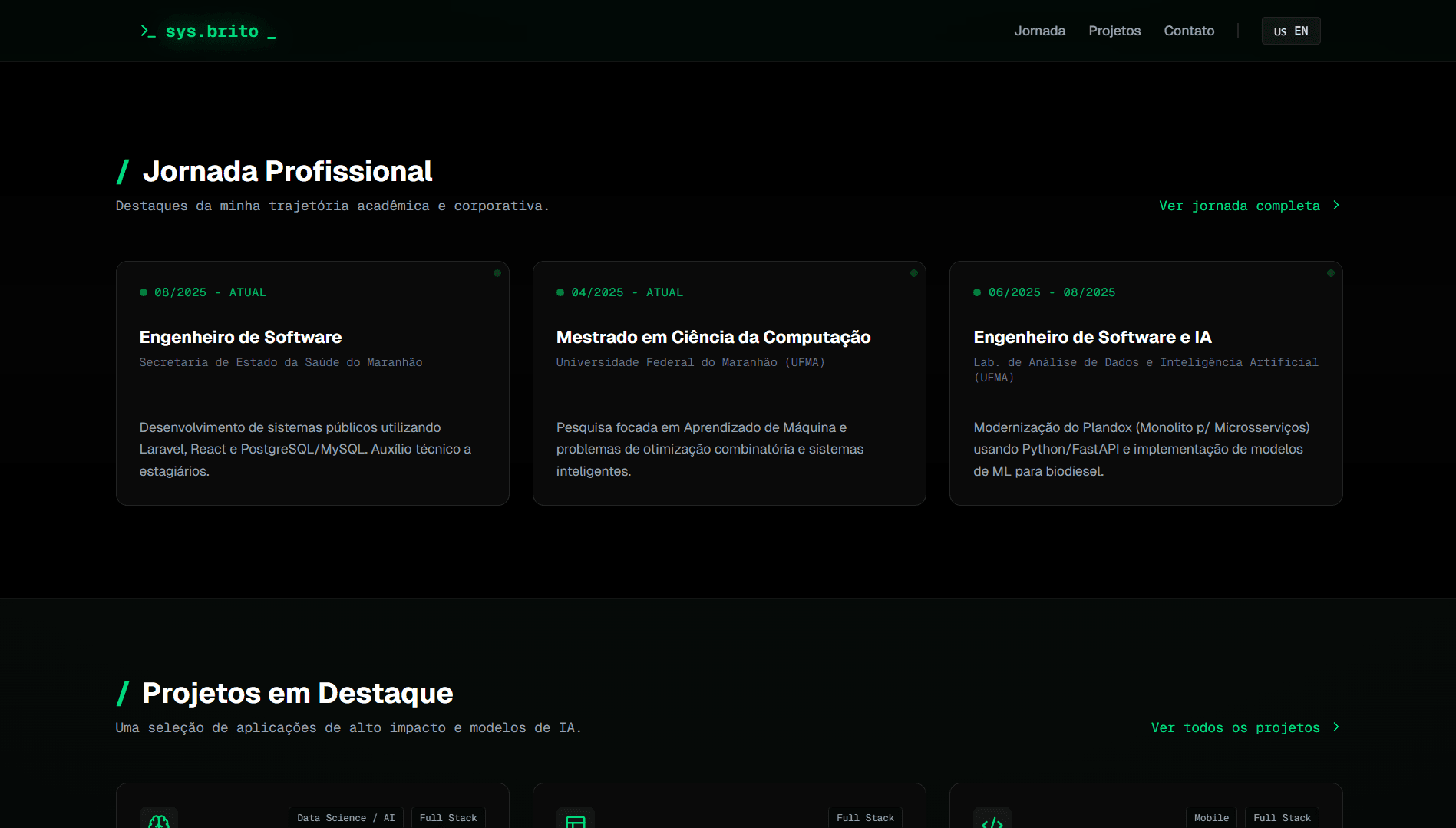Image resolution: width=1456 pixels, height=828 pixels.
Task: Select the 04/2025 - ATUAL date label
Action: (x=626, y=292)
